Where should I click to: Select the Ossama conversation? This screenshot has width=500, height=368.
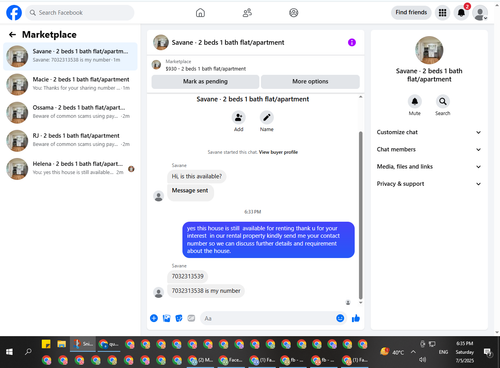(x=70, y=112)
